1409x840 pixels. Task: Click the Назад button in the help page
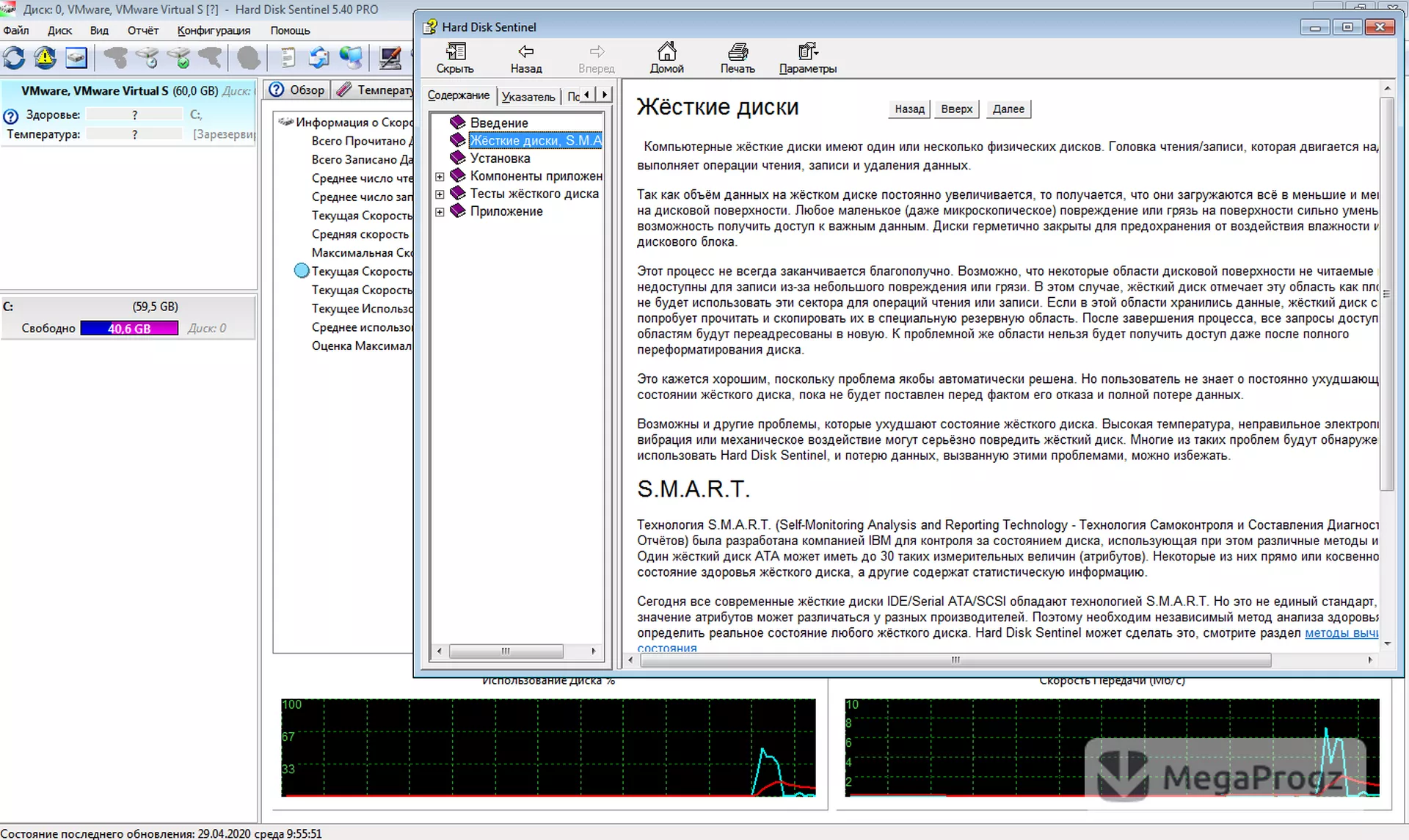point(909,109)
